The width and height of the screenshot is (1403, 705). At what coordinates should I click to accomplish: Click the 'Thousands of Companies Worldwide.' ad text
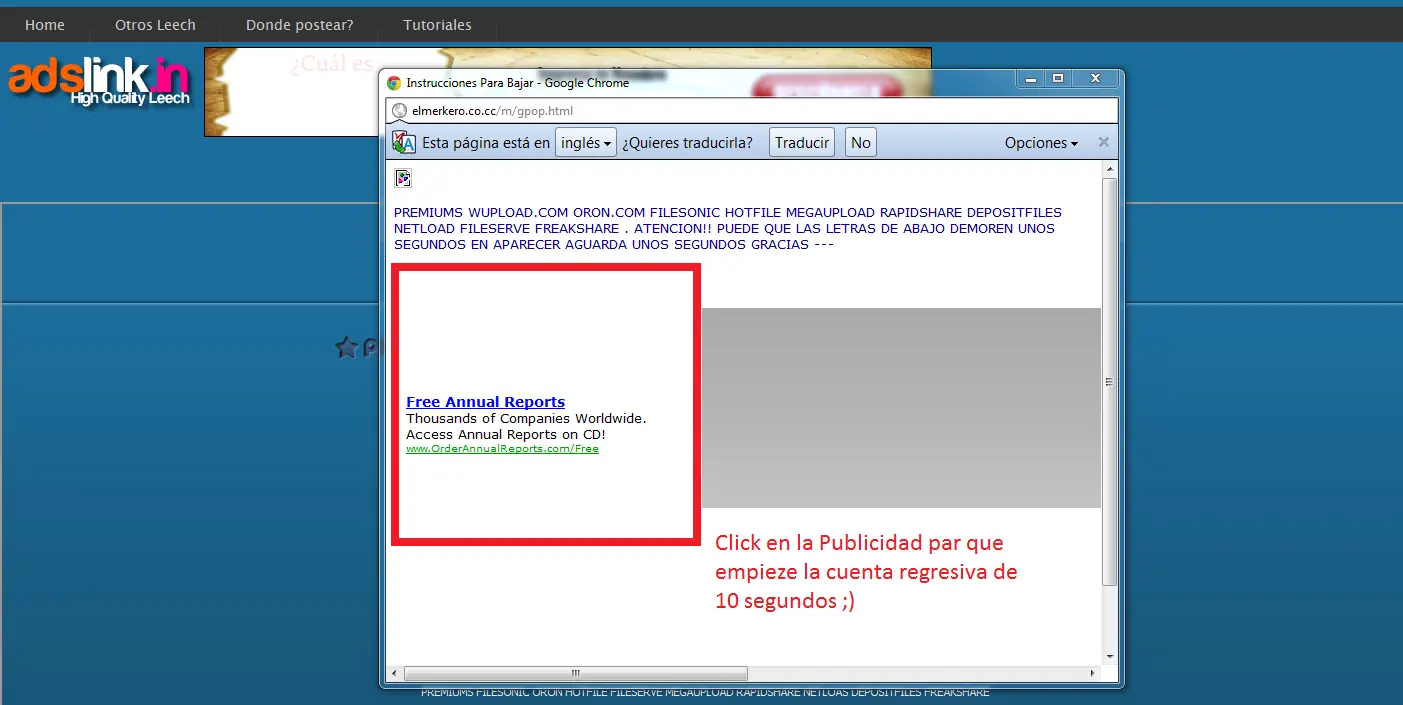coord(526,419)
